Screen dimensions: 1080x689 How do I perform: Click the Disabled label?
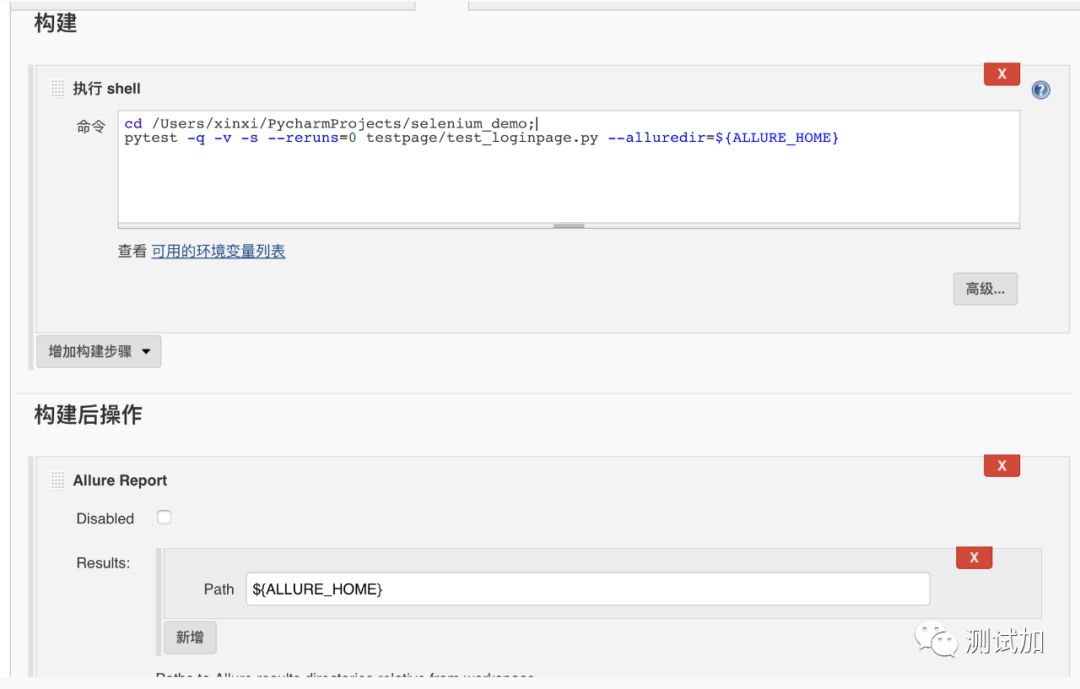coord(105,519)
